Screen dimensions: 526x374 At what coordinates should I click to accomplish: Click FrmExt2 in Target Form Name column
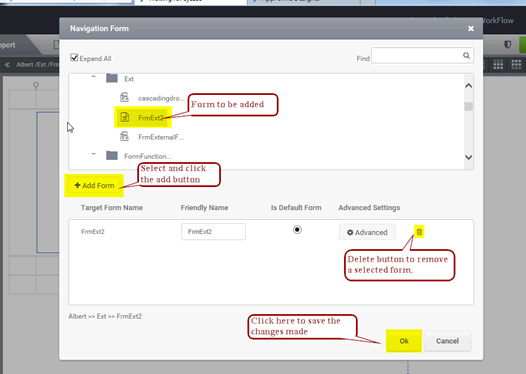(93, 231)
